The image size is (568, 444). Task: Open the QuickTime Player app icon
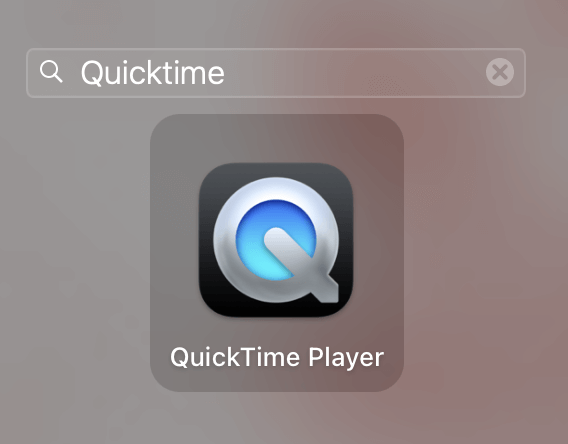(276, 240)
